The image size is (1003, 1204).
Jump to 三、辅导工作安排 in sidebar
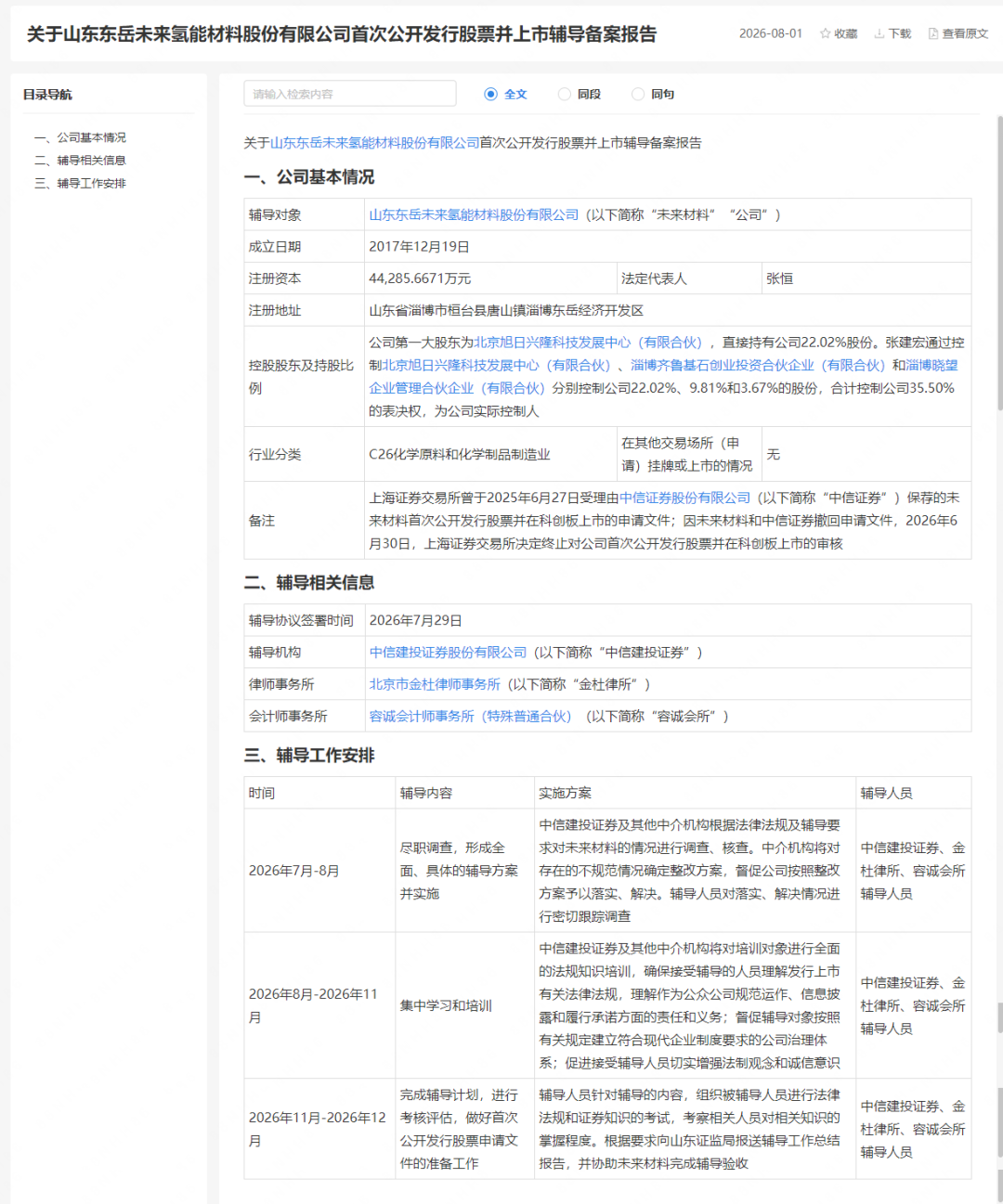click(x=80, y=184)
